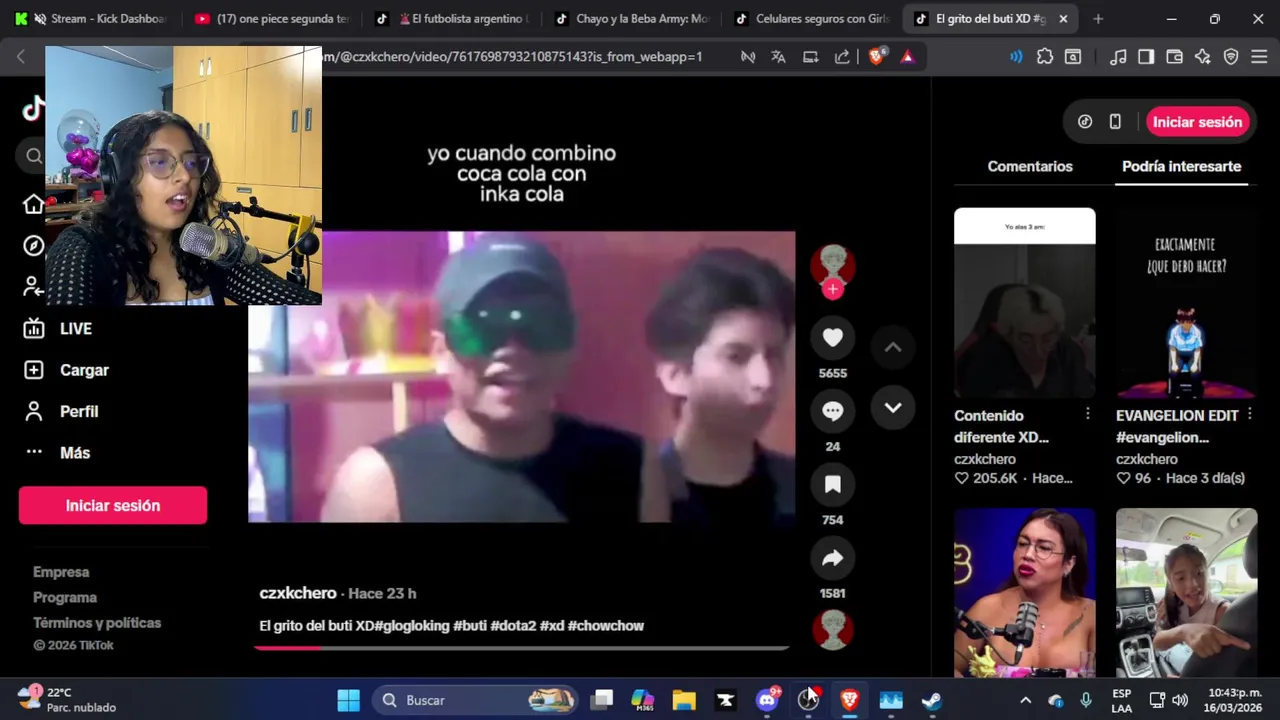The image size is (1280, 720).
Task: Click the Brave Rewards triangle icon
Action: pyautogui.click(x=907, y=57)
